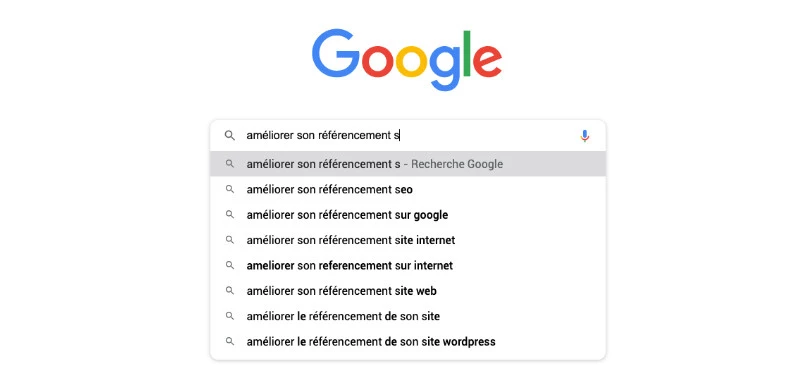Click the Google logo

click(407, 60)
